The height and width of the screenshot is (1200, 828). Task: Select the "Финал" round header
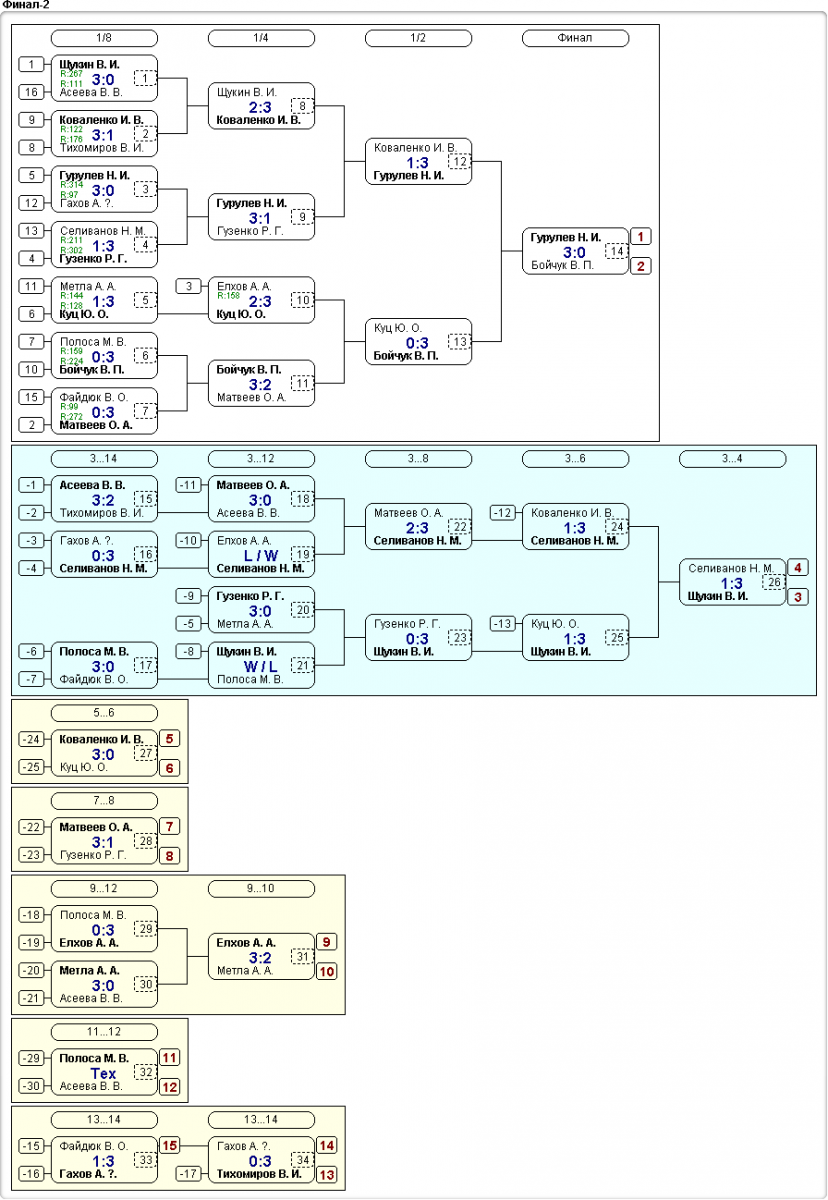[575, 38]
